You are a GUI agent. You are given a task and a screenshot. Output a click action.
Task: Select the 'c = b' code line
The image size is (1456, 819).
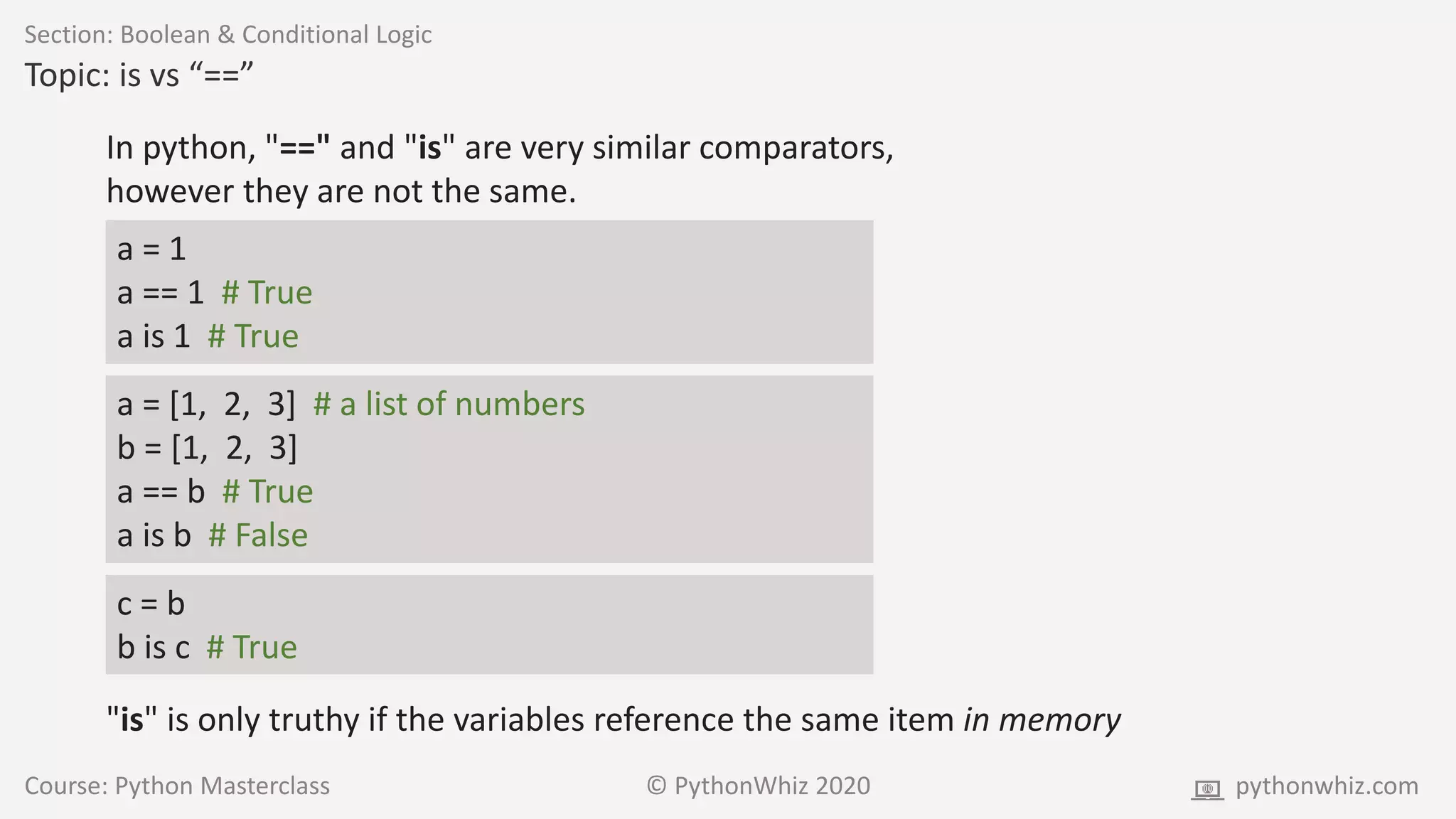[151, 604]
